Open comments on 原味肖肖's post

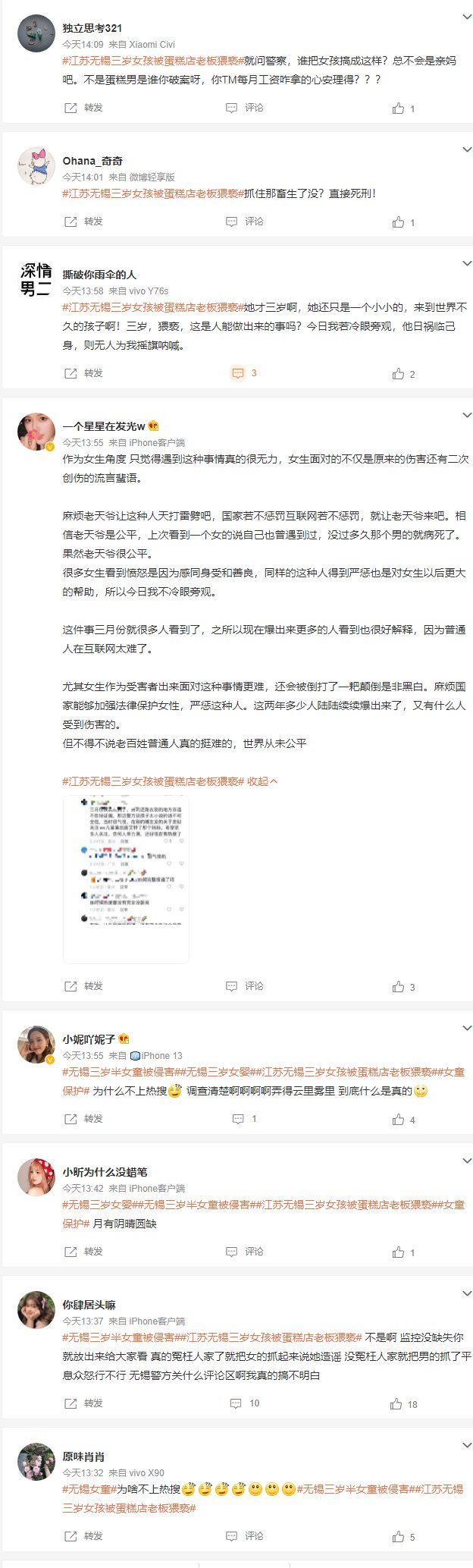coord(245,1536)
